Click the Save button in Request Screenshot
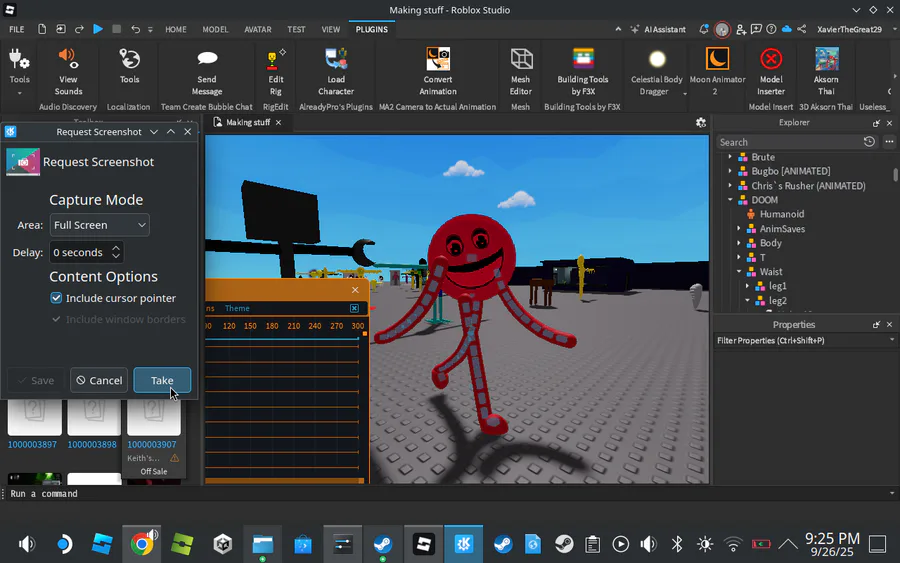900x563 pixels. [36, 380]
